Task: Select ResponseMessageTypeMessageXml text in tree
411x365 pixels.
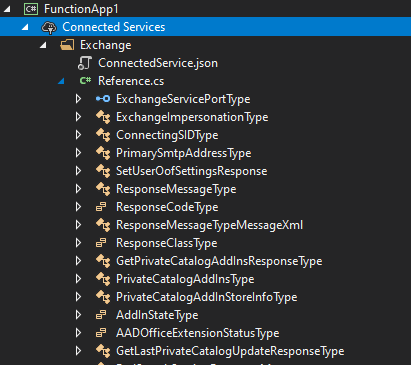Action: click(x=209, y=225)
